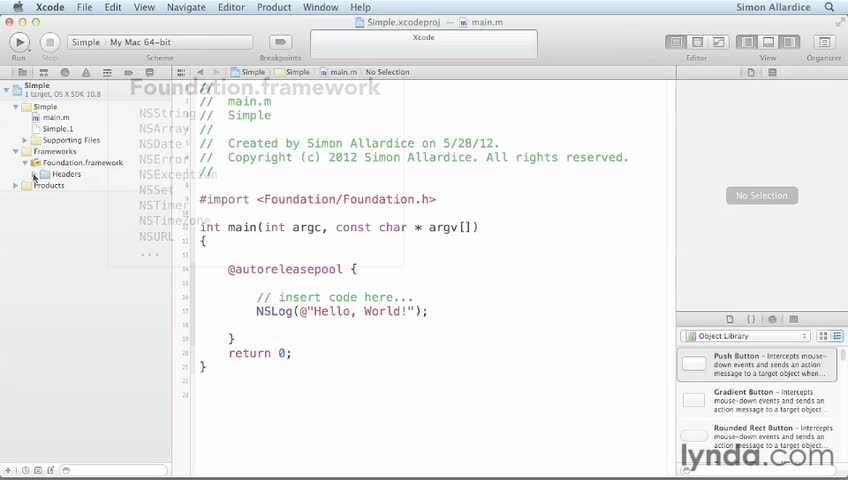Image resolution: width=848 pixels, height=480 pixels.
Task: Show the Quick Help inspector
Action: [772, 72]
